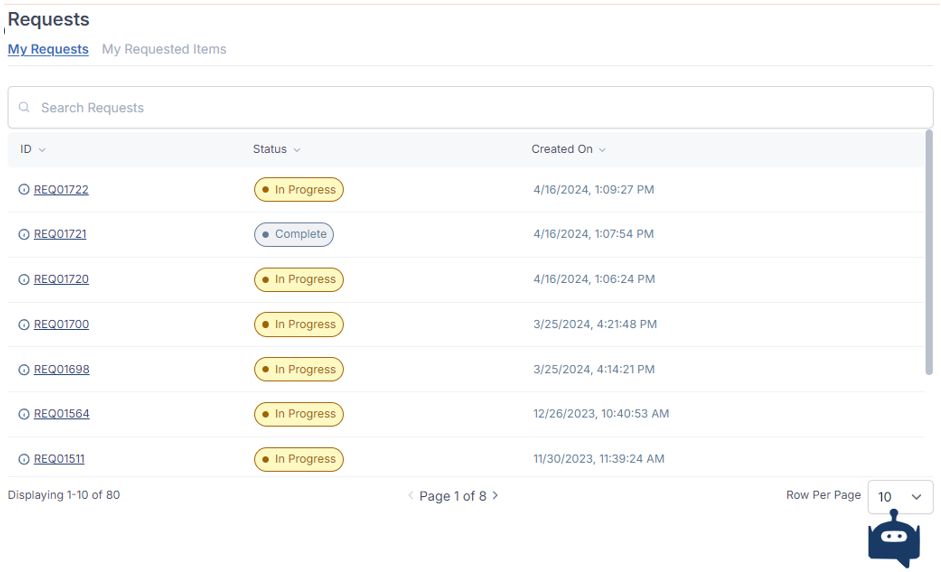Open request REQ01564

(x=61, y=414)
